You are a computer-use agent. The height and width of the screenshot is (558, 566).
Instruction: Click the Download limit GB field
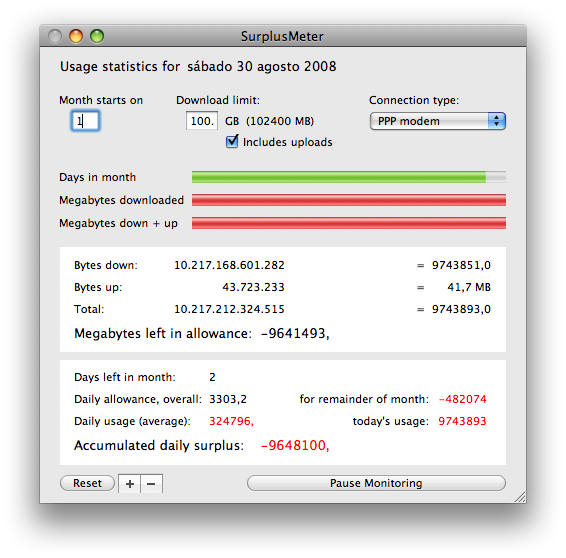(x=202, y=121)
